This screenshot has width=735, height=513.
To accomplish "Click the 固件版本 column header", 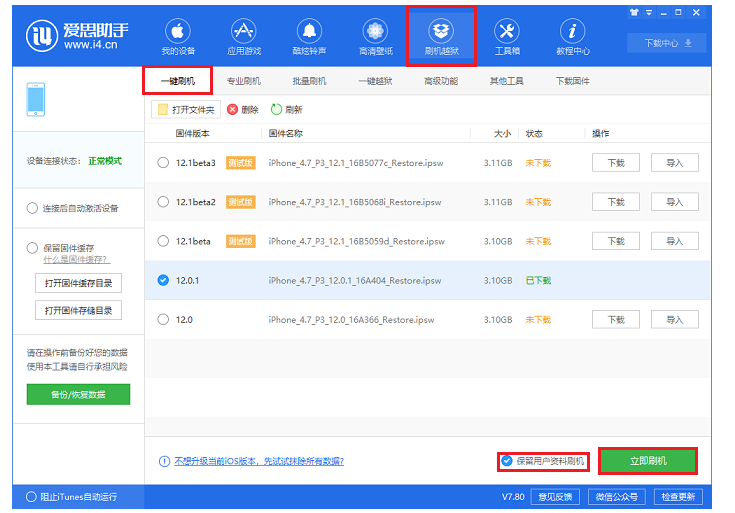I will [193, 134].
